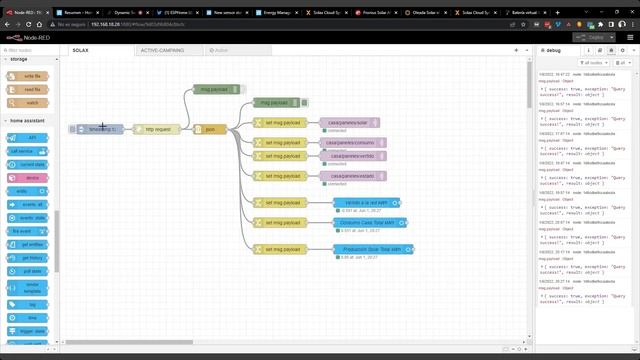The image size is (640, 360).
Task: Trigger the timestamp inject node button
Action: click(73, 129)
